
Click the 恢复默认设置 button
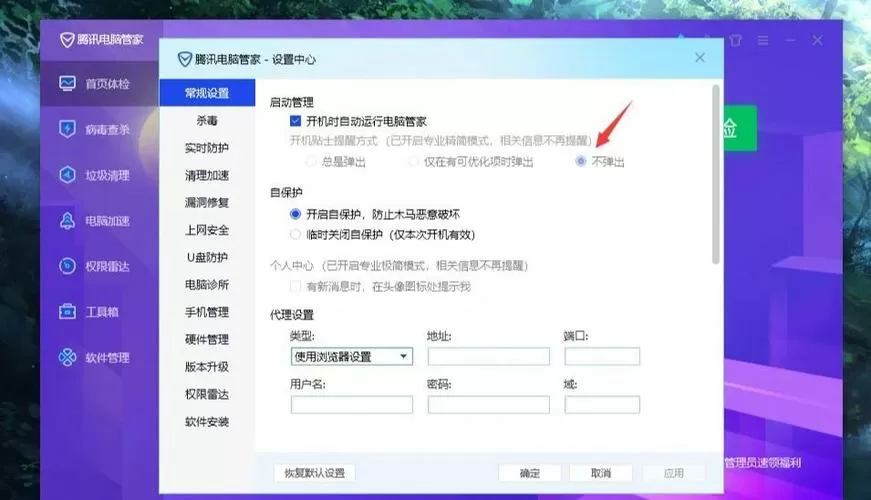click(314, 473)
